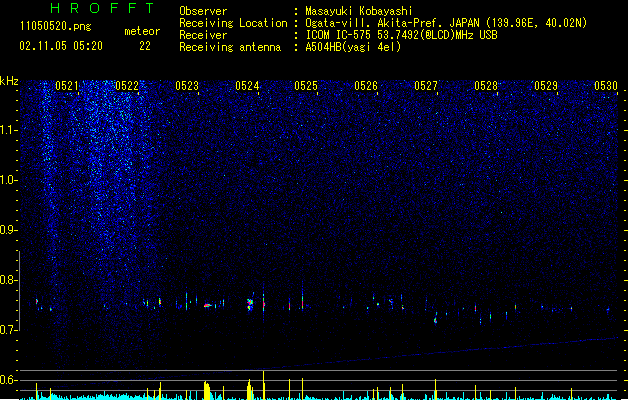Click the A504HB(yagi 4el) antenna text
The image size is (629, 400).
353,47
